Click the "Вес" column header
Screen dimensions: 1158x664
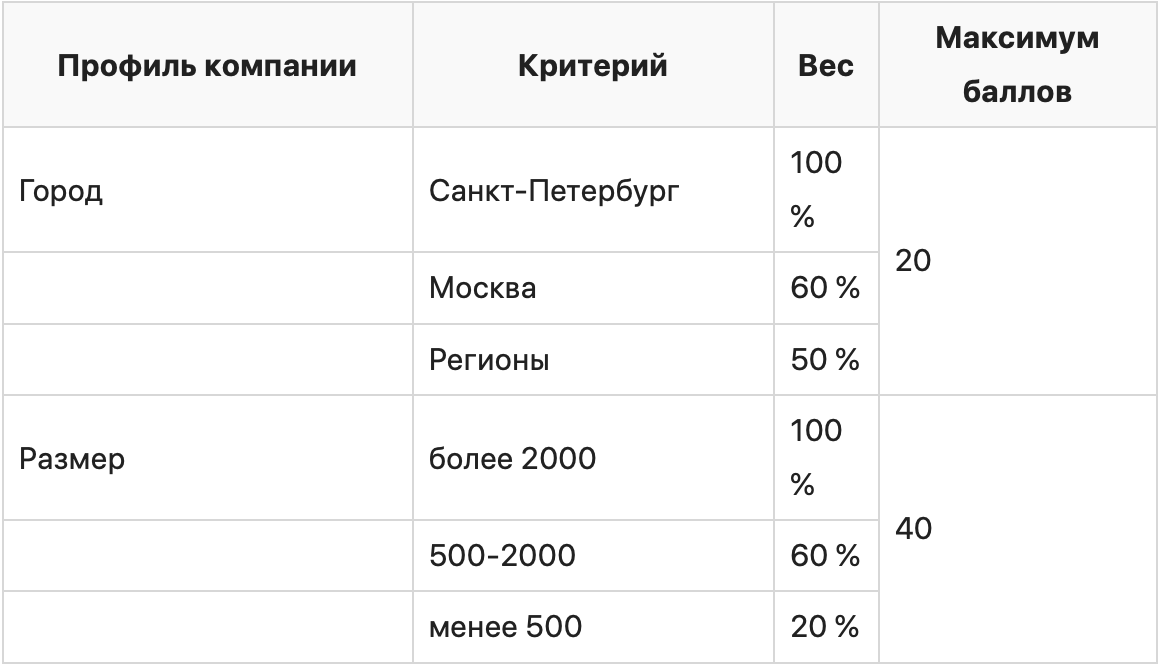(x=826, y=67)
